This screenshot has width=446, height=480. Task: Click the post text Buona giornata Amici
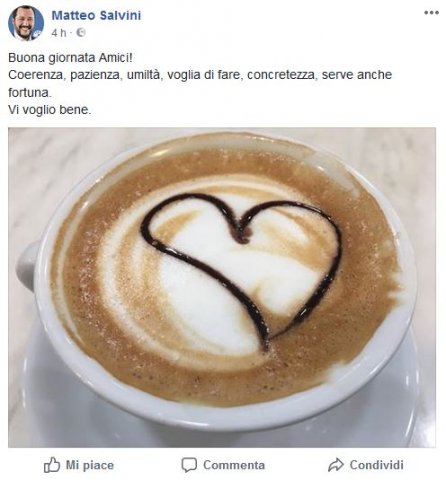pos(70,58)
